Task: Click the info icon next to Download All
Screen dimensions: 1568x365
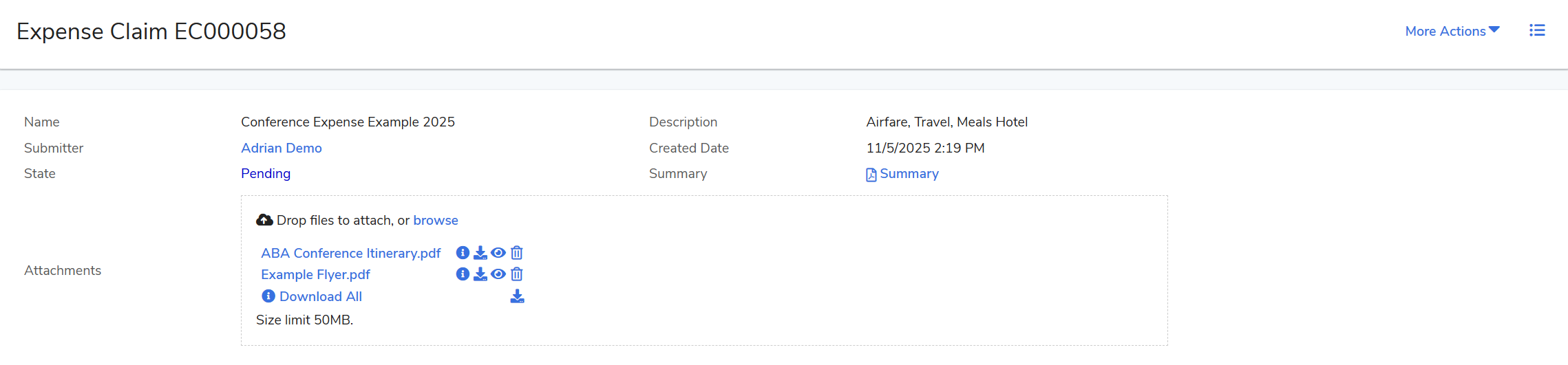Action: pos(268,296)
